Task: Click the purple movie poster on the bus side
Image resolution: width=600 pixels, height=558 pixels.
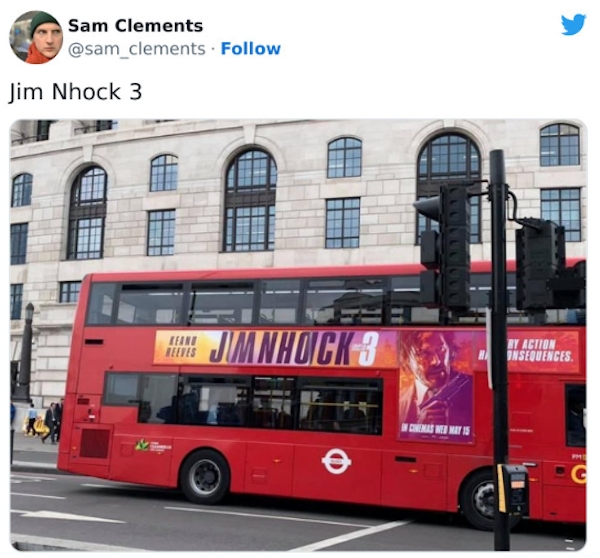Action: point(435,387)
